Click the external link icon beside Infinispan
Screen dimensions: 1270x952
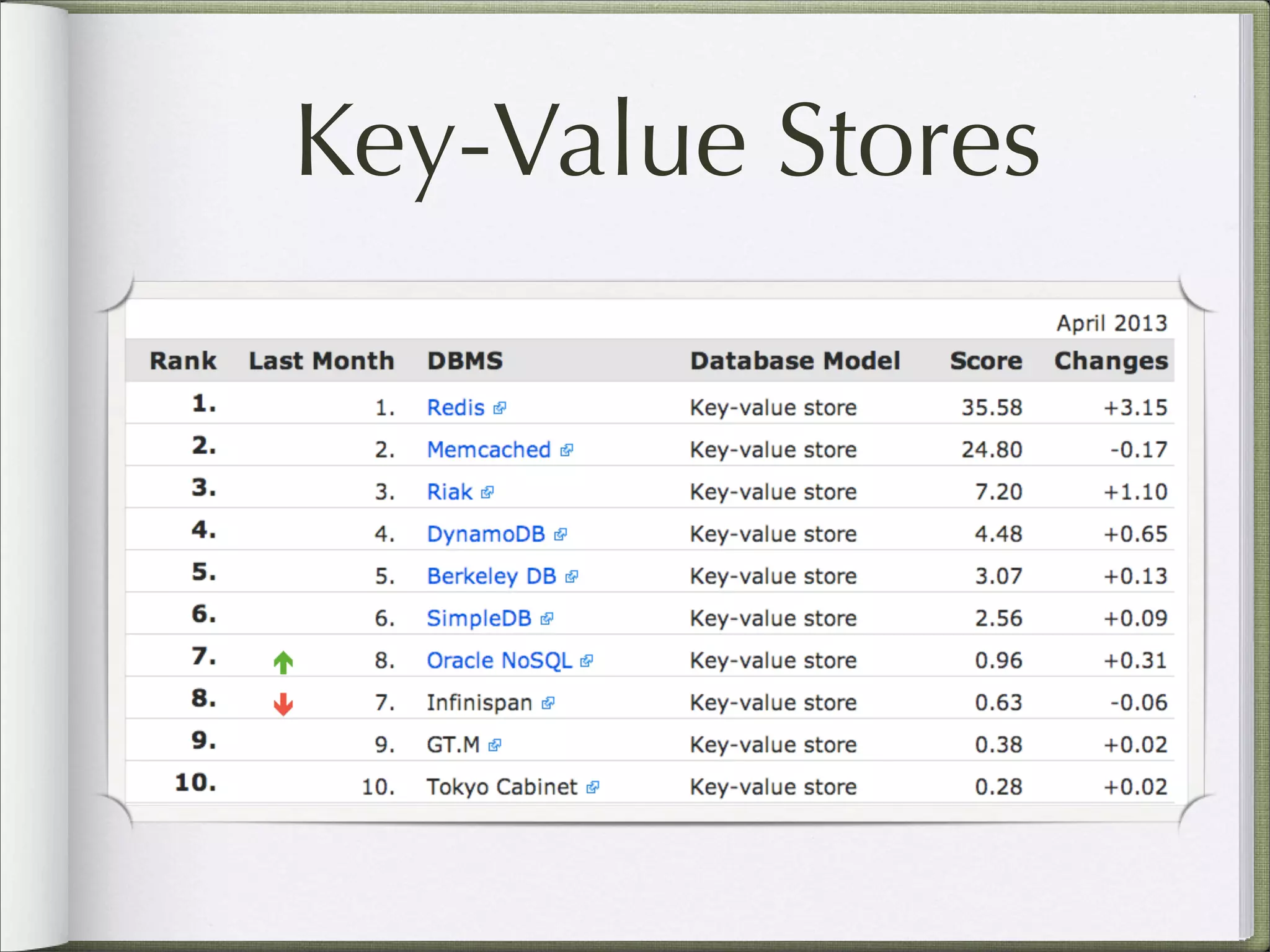[x=548, y=703]
